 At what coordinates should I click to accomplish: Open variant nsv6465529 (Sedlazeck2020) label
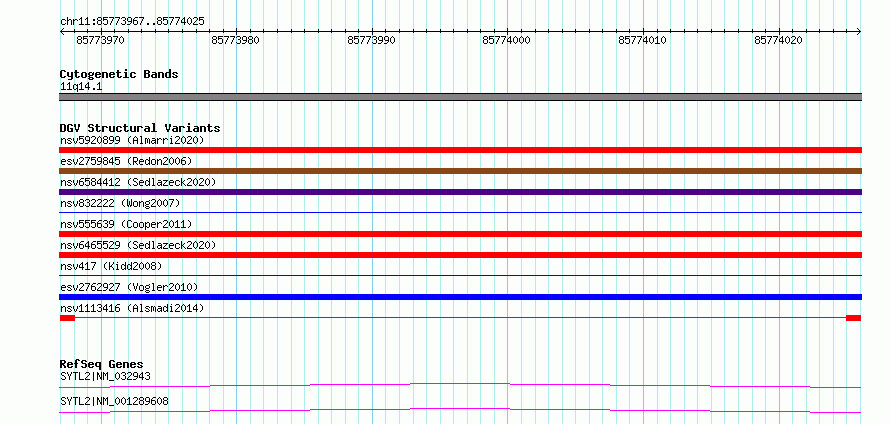pos(138,245)
